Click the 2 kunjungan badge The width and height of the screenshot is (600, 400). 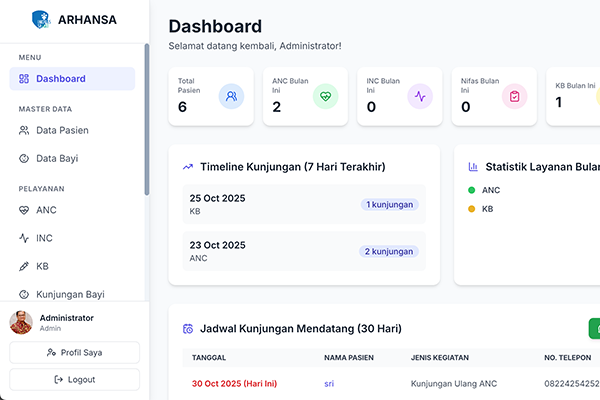point(389,251)
